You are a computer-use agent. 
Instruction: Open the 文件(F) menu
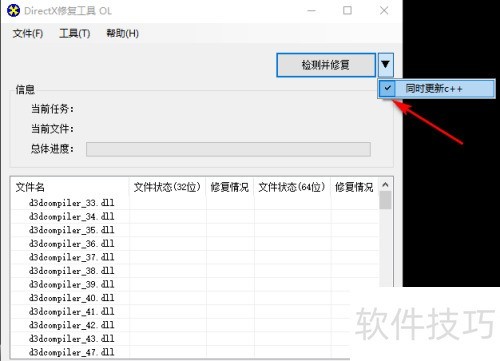point(28,33)
